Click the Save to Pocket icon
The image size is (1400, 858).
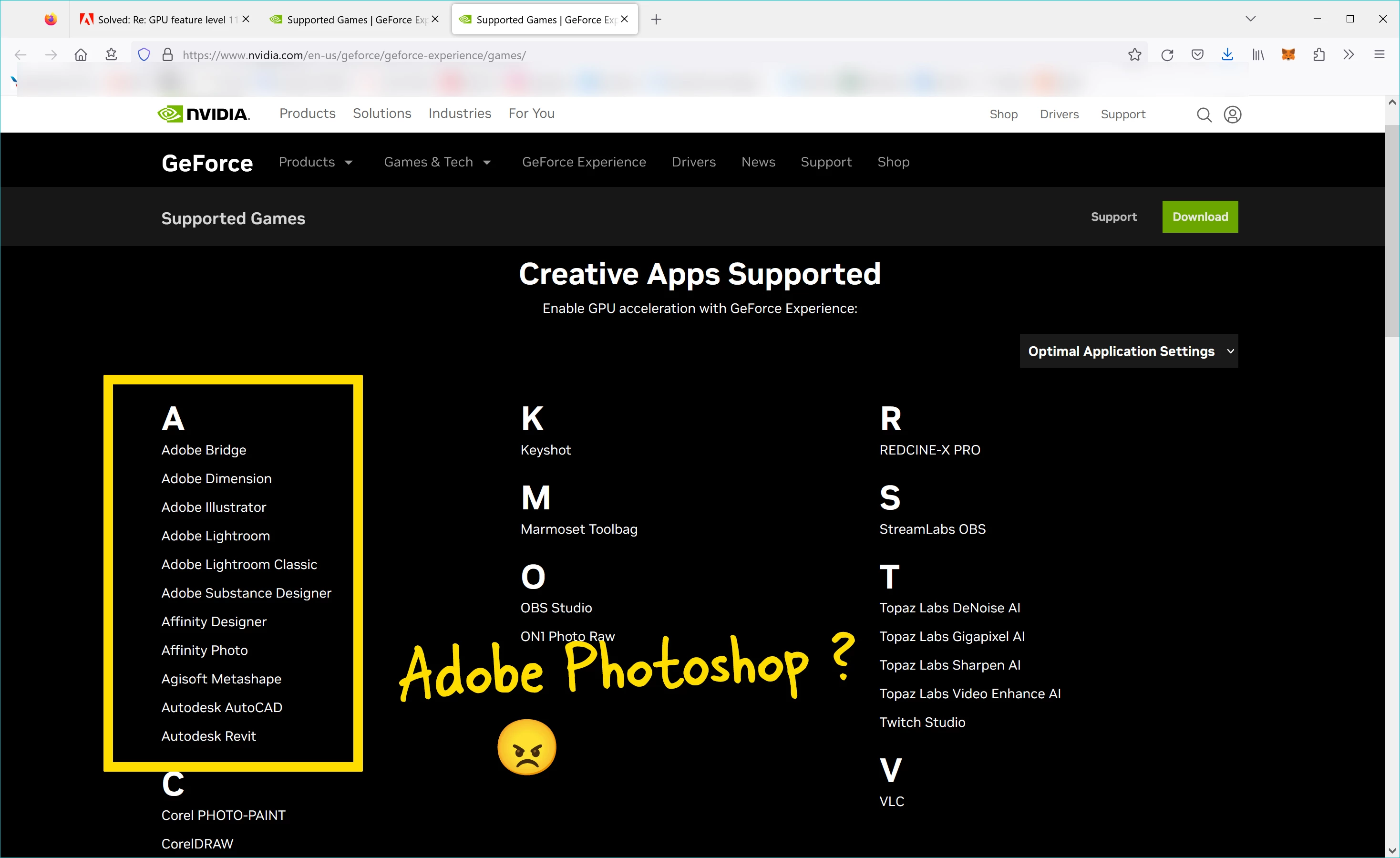(x=1197, y=55)
